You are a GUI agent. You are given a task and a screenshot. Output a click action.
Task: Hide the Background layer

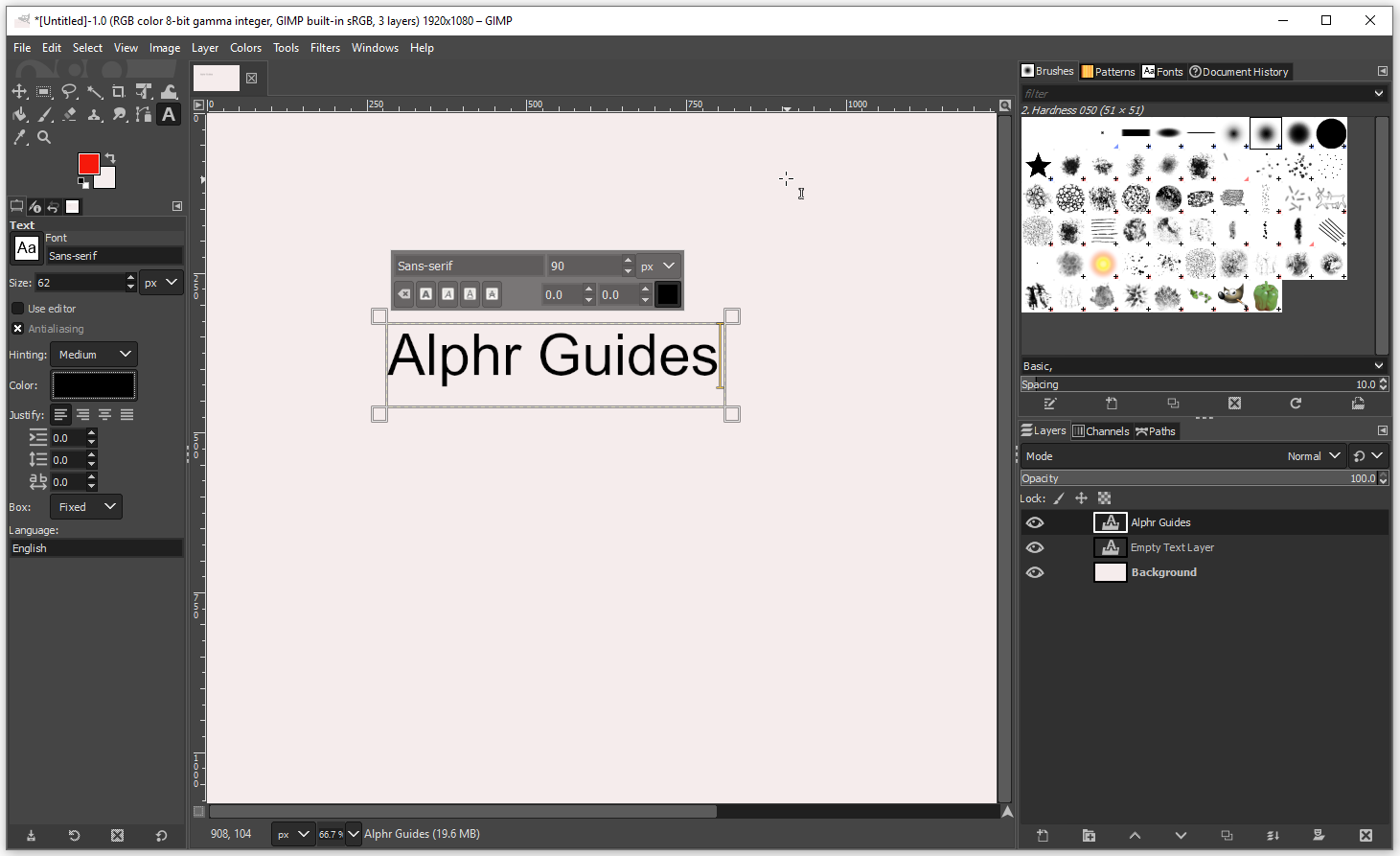coord(1035,572)
